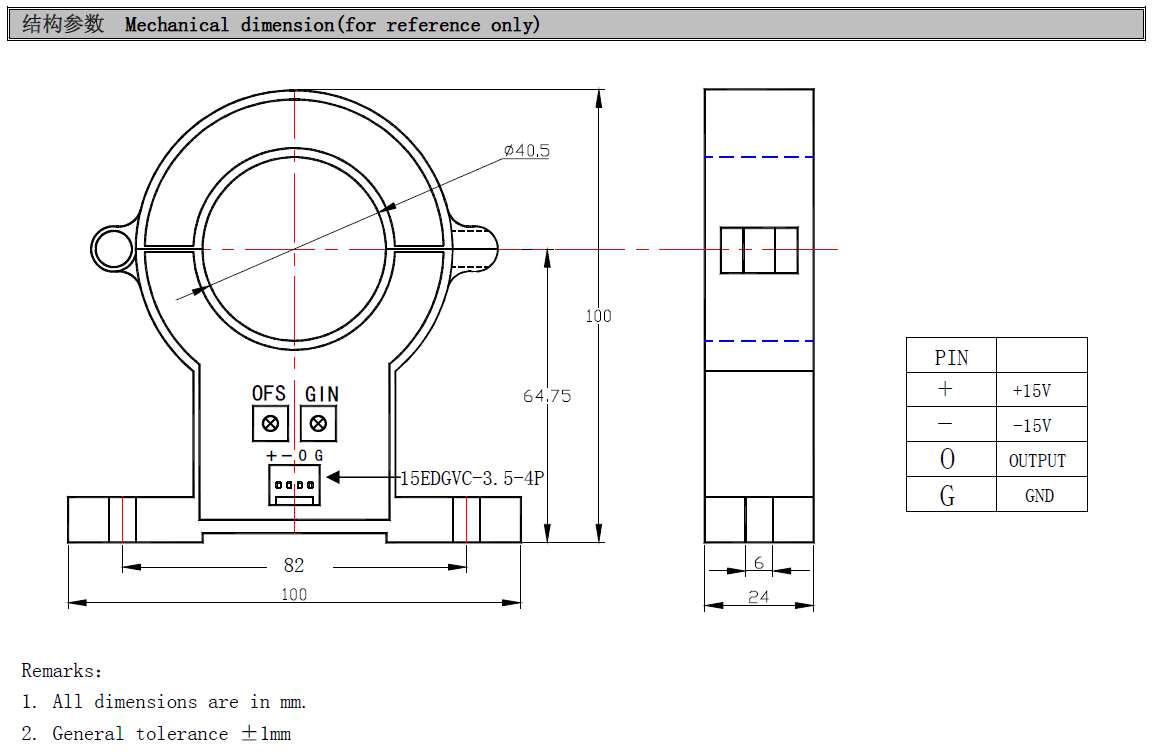Select the General tolerance ±1mm remark

point(171,734)
